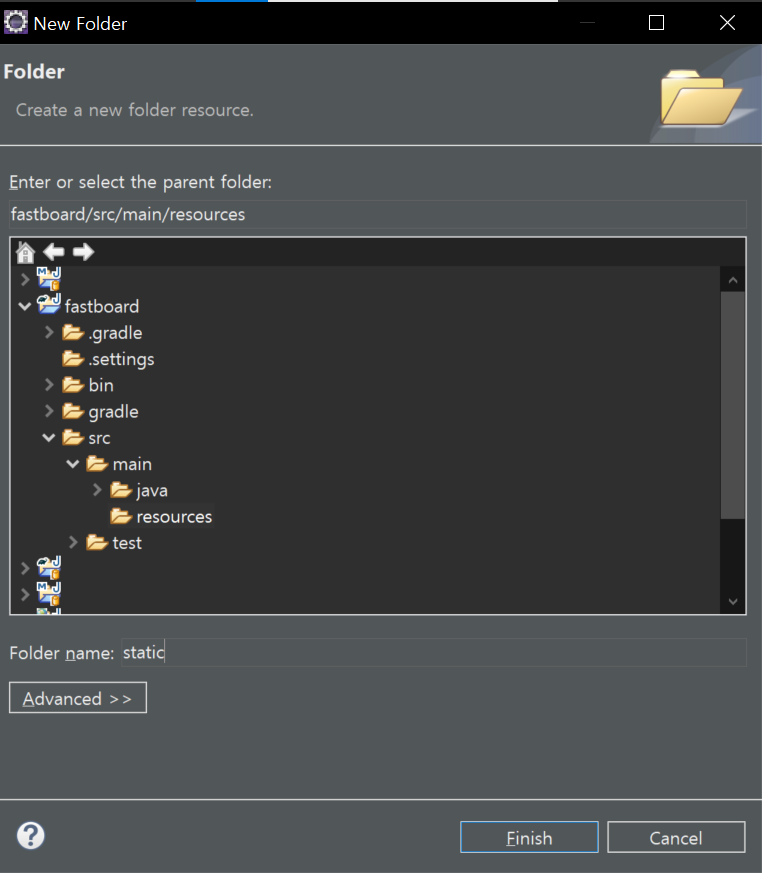Click the Home icon in tree toolbar
The image size is (762, 873).
pyautogui.click(x=25, y=252)
